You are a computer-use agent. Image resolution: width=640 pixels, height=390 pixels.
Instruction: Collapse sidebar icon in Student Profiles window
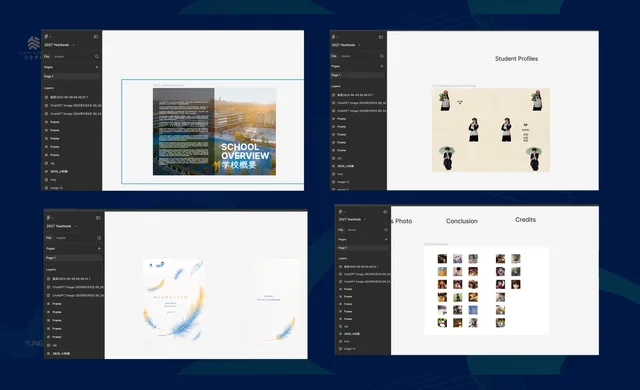pyautogui.click(x=381, y=37)
